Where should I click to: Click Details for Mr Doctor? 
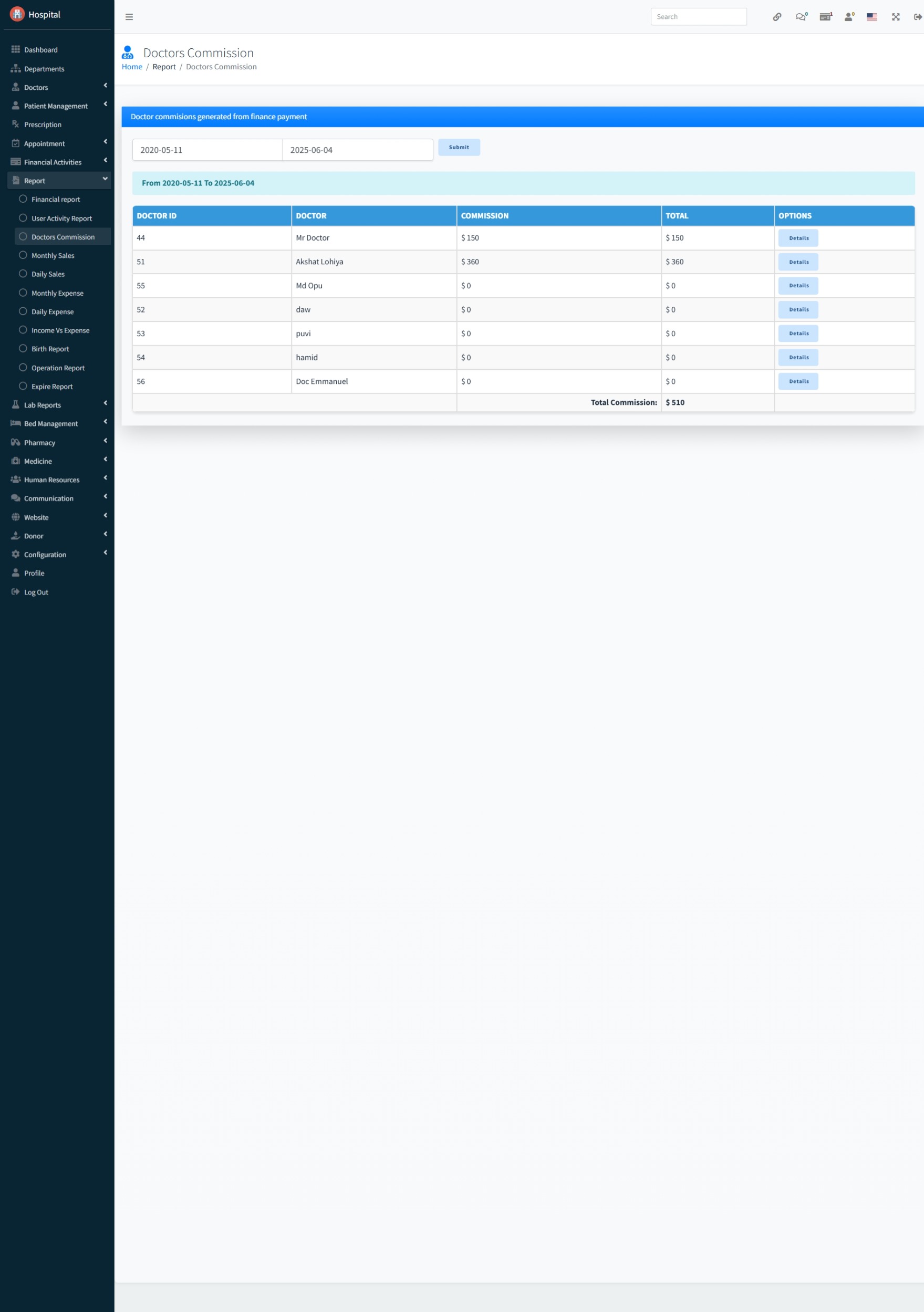(798, 238)
